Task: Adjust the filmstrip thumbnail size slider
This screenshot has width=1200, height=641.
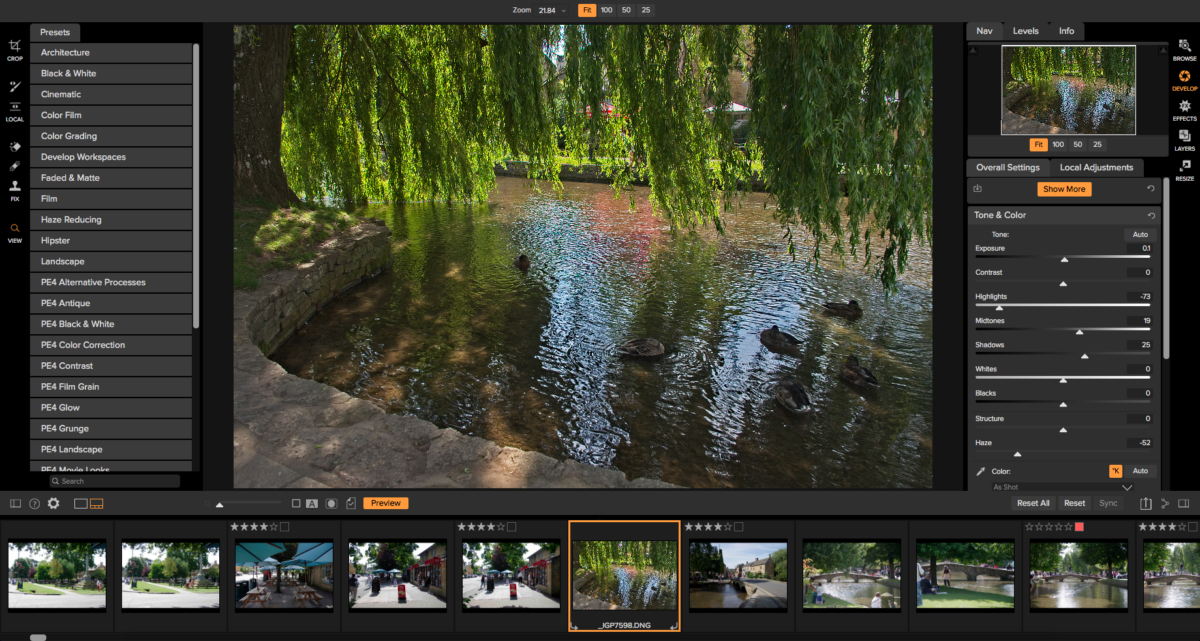Action: click(220, 504)
